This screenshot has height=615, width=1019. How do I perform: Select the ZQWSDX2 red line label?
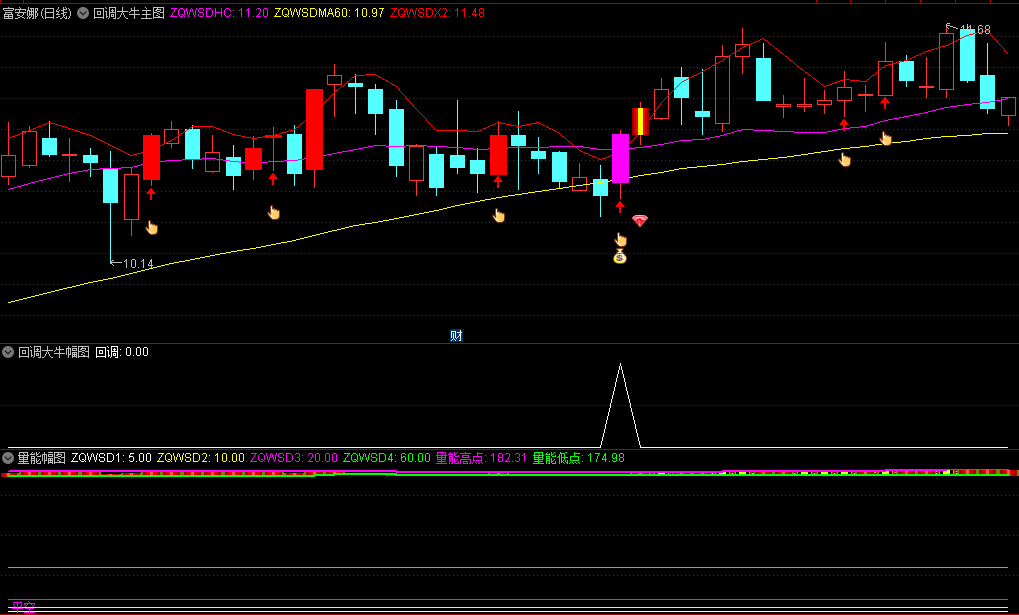pyautogui.click(x=437, y=14)
